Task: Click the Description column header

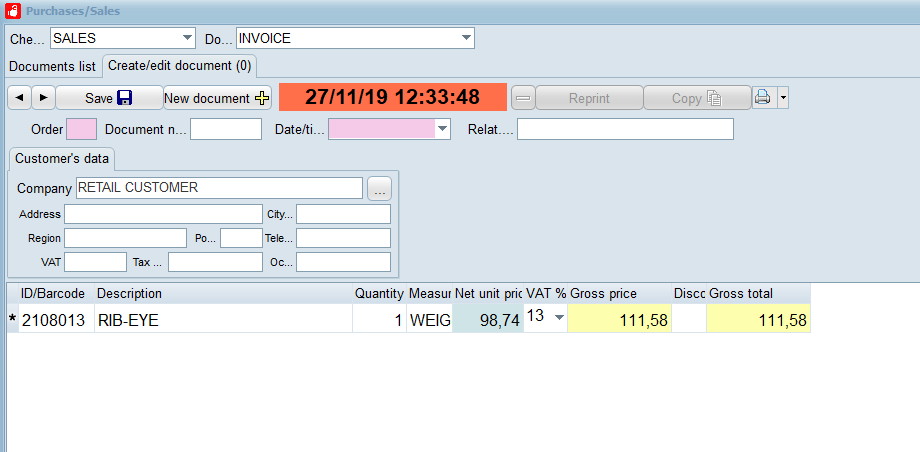Action: 224,294
